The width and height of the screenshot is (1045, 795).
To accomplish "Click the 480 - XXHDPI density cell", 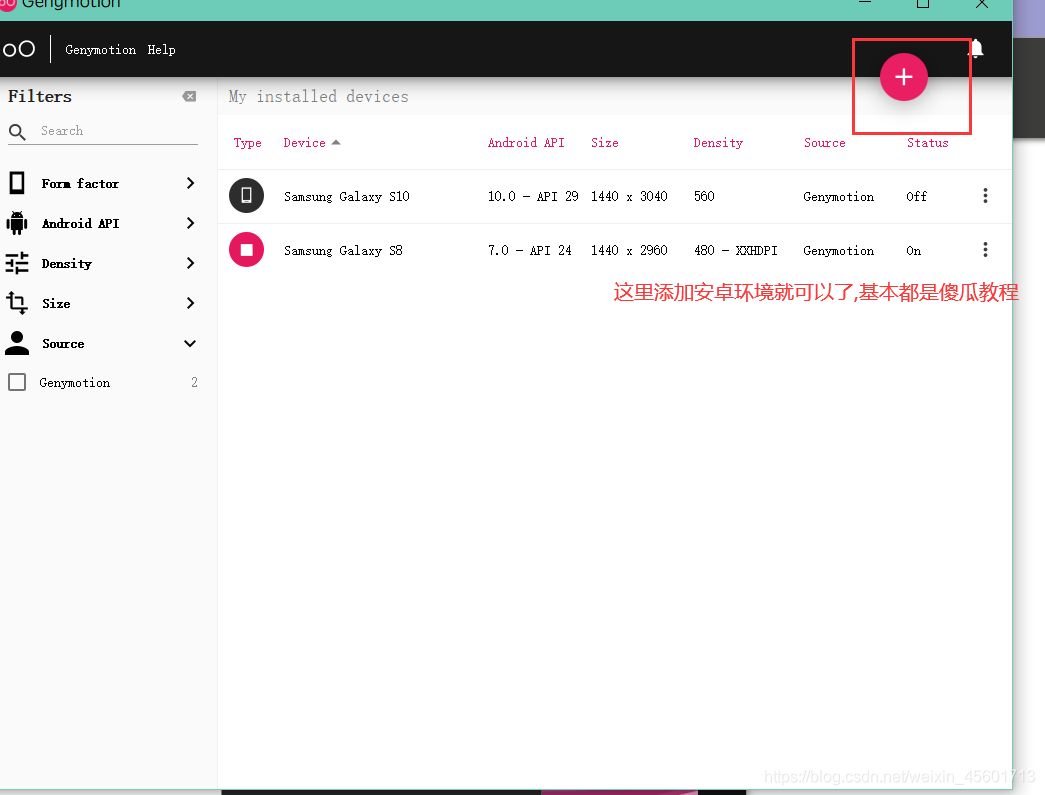I will pyautogui.click(x=736, y=251).
